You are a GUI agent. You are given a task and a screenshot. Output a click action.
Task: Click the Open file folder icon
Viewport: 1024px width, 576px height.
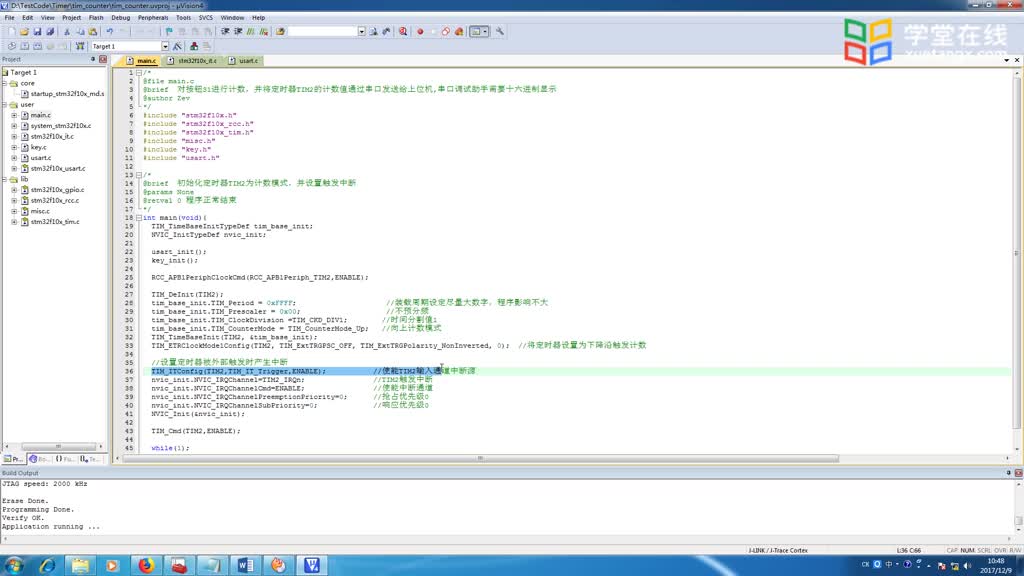24,31
